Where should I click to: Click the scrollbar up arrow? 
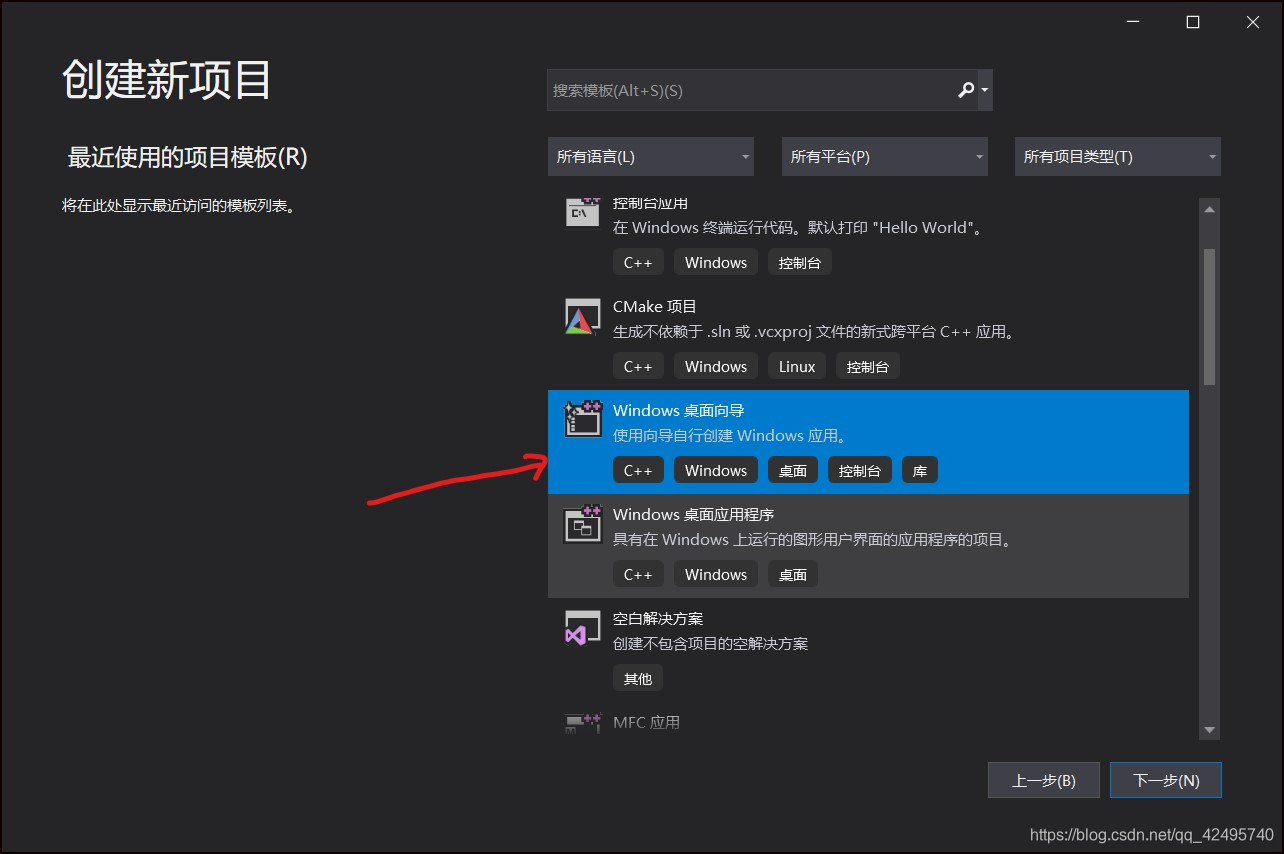coord(1209,209)
